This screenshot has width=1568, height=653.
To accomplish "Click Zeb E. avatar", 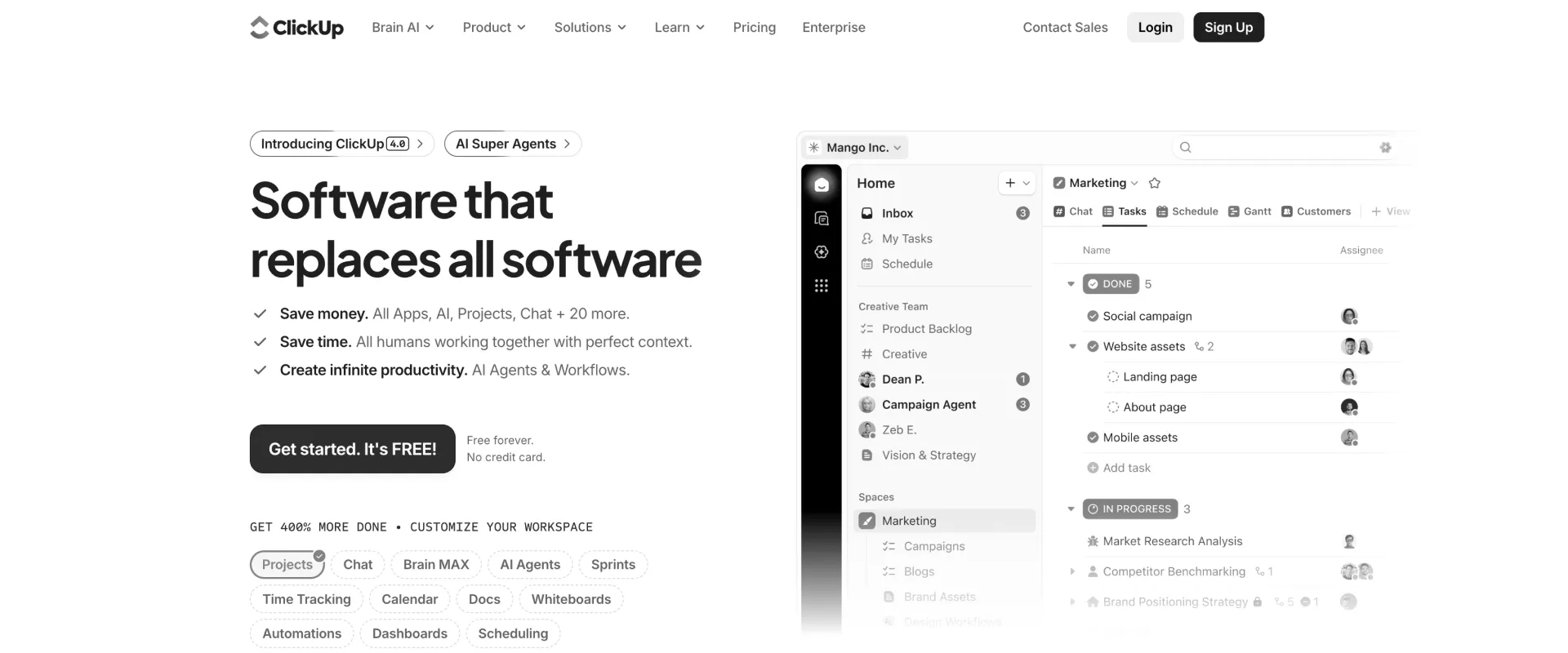I will (867, 430).
